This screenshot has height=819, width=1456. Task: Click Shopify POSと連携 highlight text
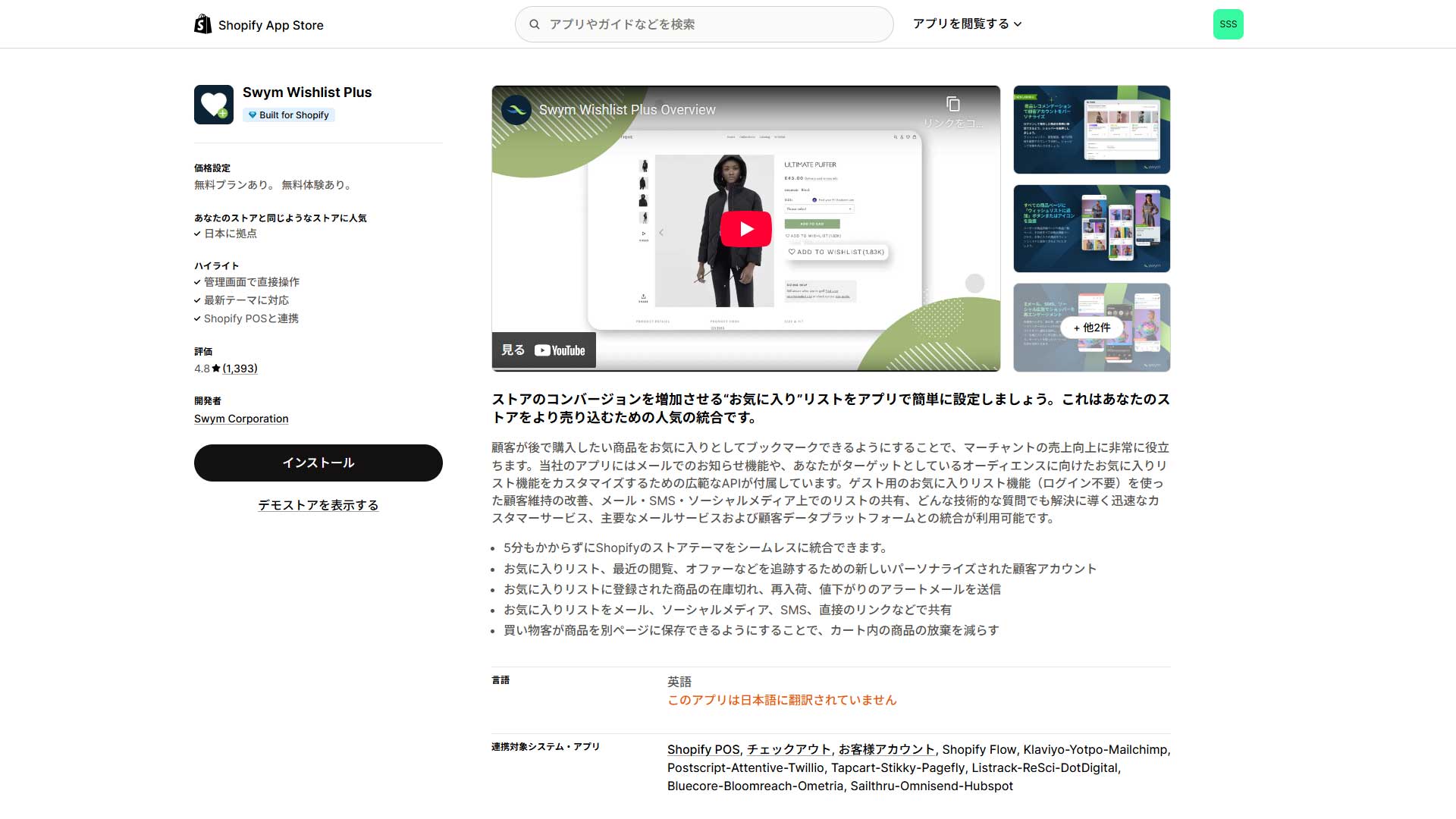click(x=251, y=318)
